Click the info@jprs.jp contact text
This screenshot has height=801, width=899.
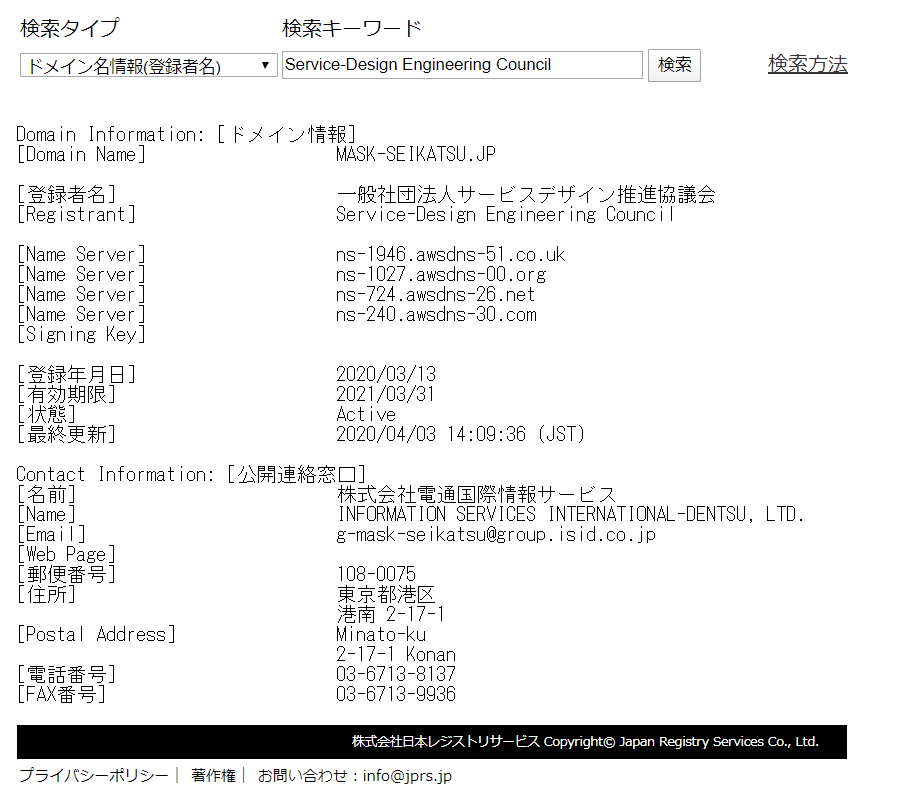[407, 776]
